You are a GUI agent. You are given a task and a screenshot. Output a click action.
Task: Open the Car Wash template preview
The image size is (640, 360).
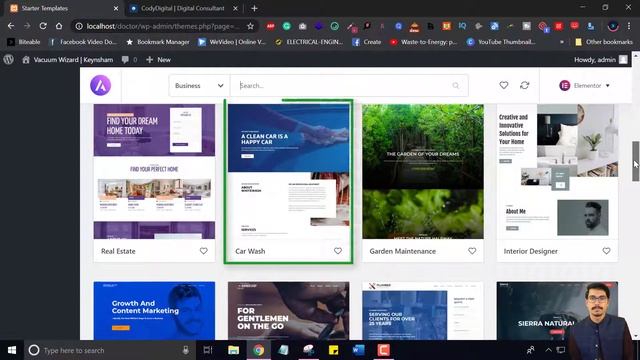click(289, 171)
